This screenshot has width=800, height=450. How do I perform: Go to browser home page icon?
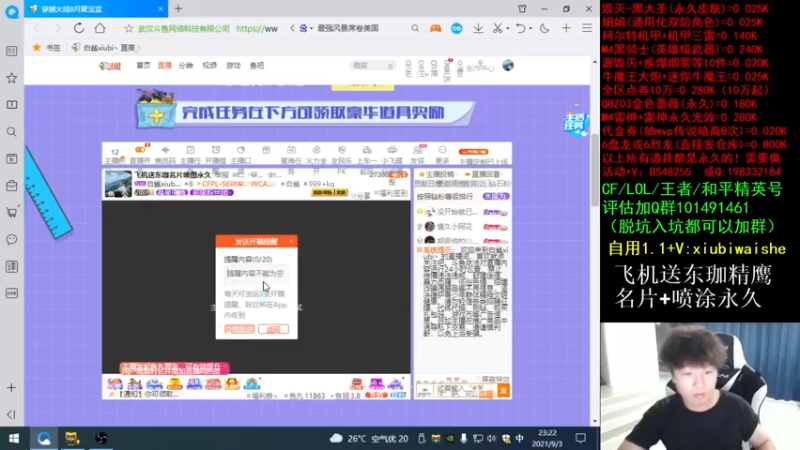pos(100,28)
